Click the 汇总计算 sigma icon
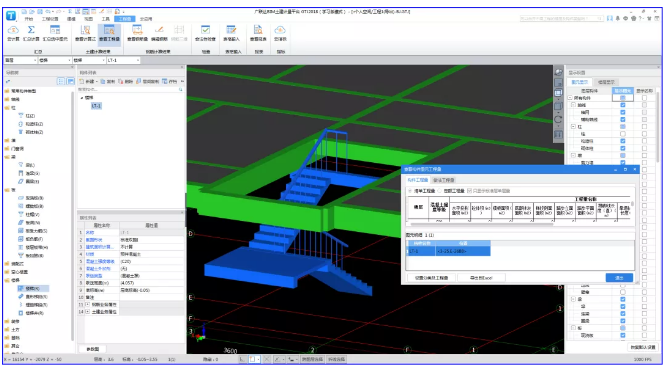 (x=31, y=30)
